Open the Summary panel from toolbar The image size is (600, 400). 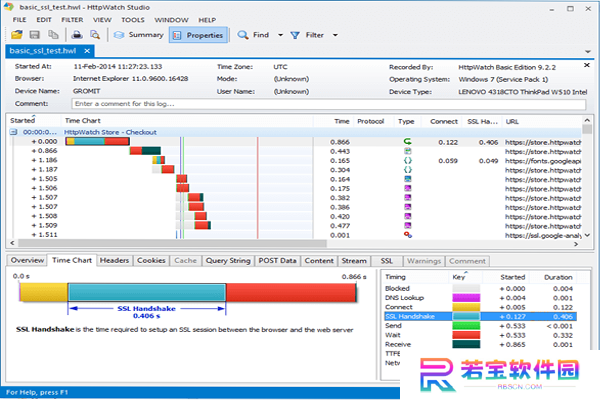coord(139,35)
